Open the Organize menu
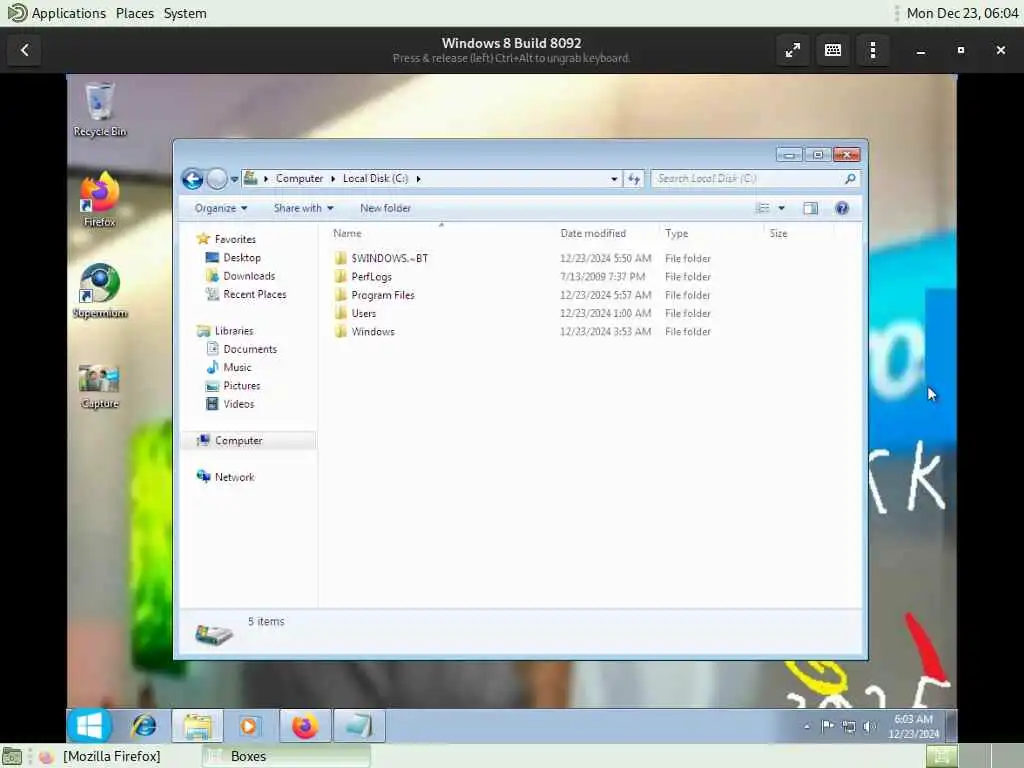Viewport: 1024px width, 768px height. coord(221,208)
